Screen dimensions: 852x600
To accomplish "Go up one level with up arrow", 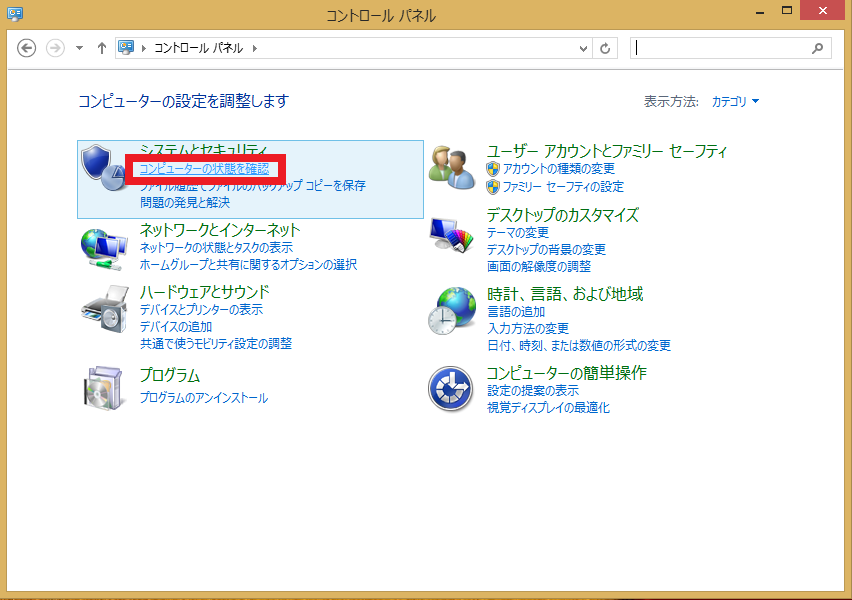I will click(x=102, y=48).
